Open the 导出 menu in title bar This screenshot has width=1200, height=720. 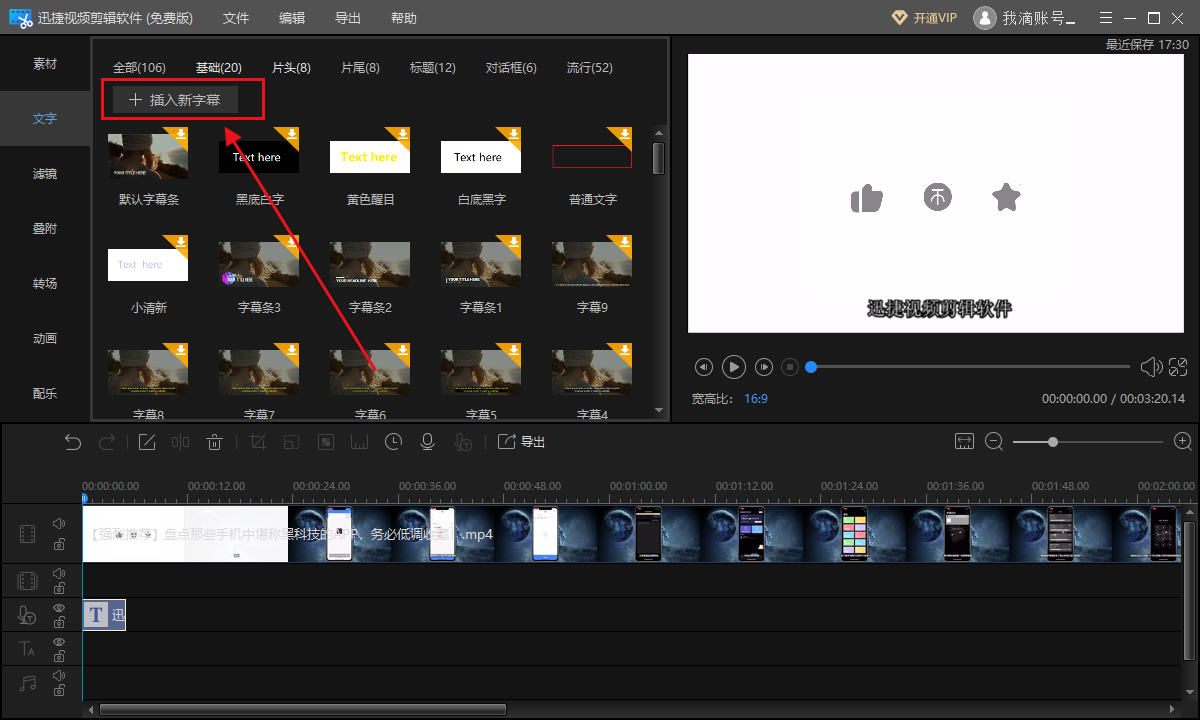pyautogui.click(x=348, y=18)
